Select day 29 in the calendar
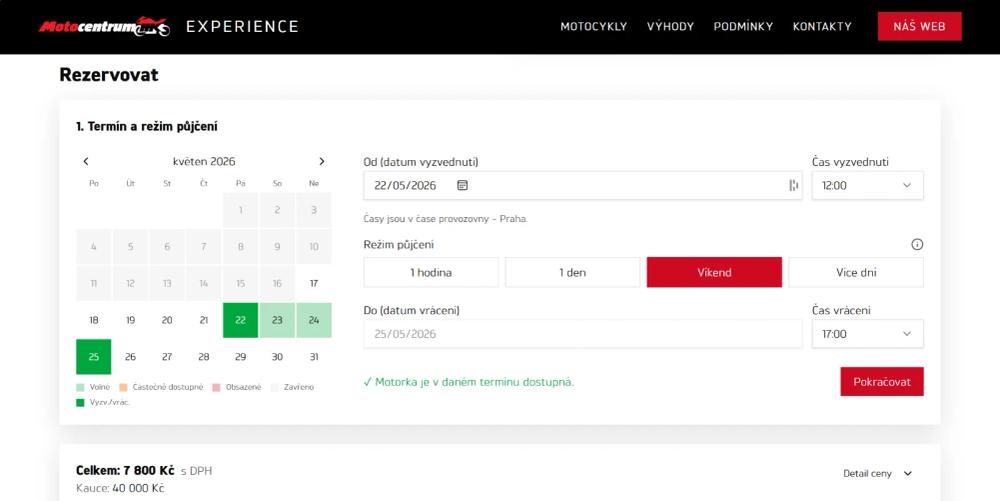Viewport: 1000px width, 501px height. (240, 357)
